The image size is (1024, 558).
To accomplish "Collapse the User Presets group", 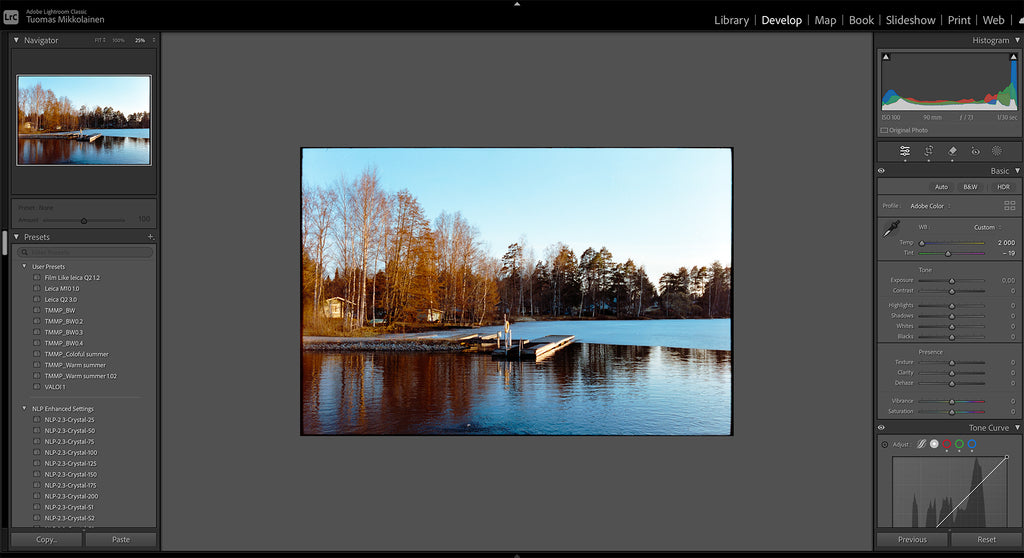I will pos(25,266).
